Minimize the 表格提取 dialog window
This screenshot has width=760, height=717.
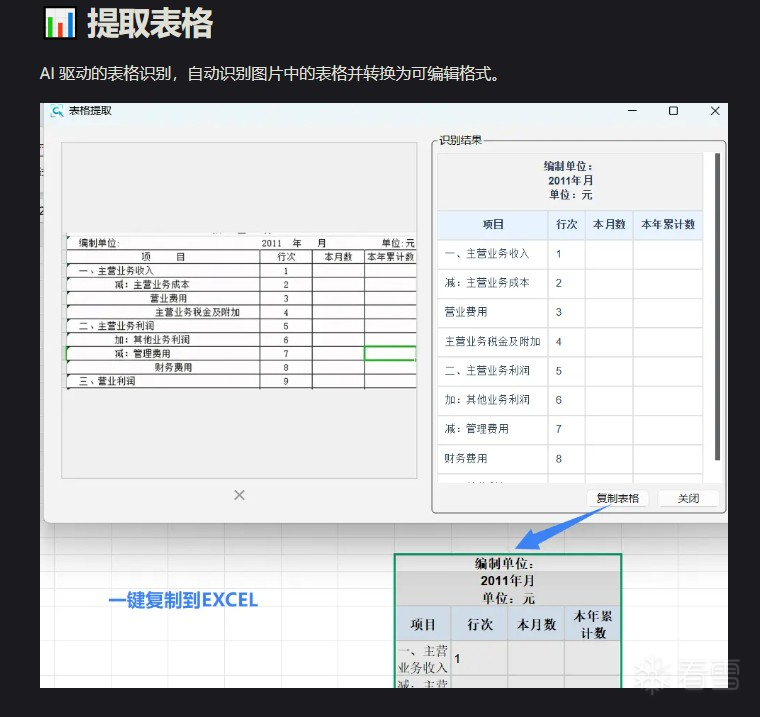(x=632, y=111)
